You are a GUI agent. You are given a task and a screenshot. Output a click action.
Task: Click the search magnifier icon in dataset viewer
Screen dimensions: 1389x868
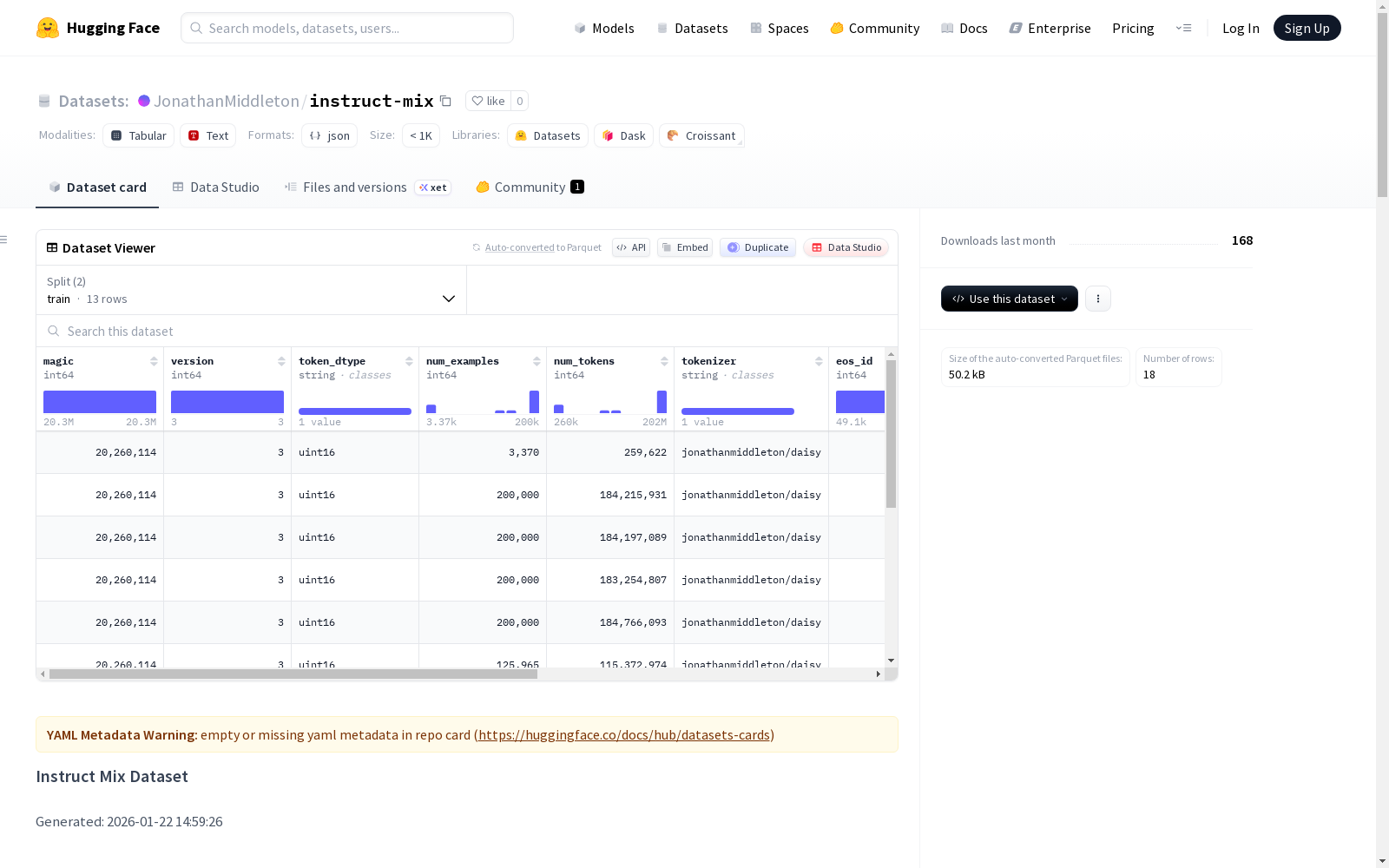tap(54, 331)
